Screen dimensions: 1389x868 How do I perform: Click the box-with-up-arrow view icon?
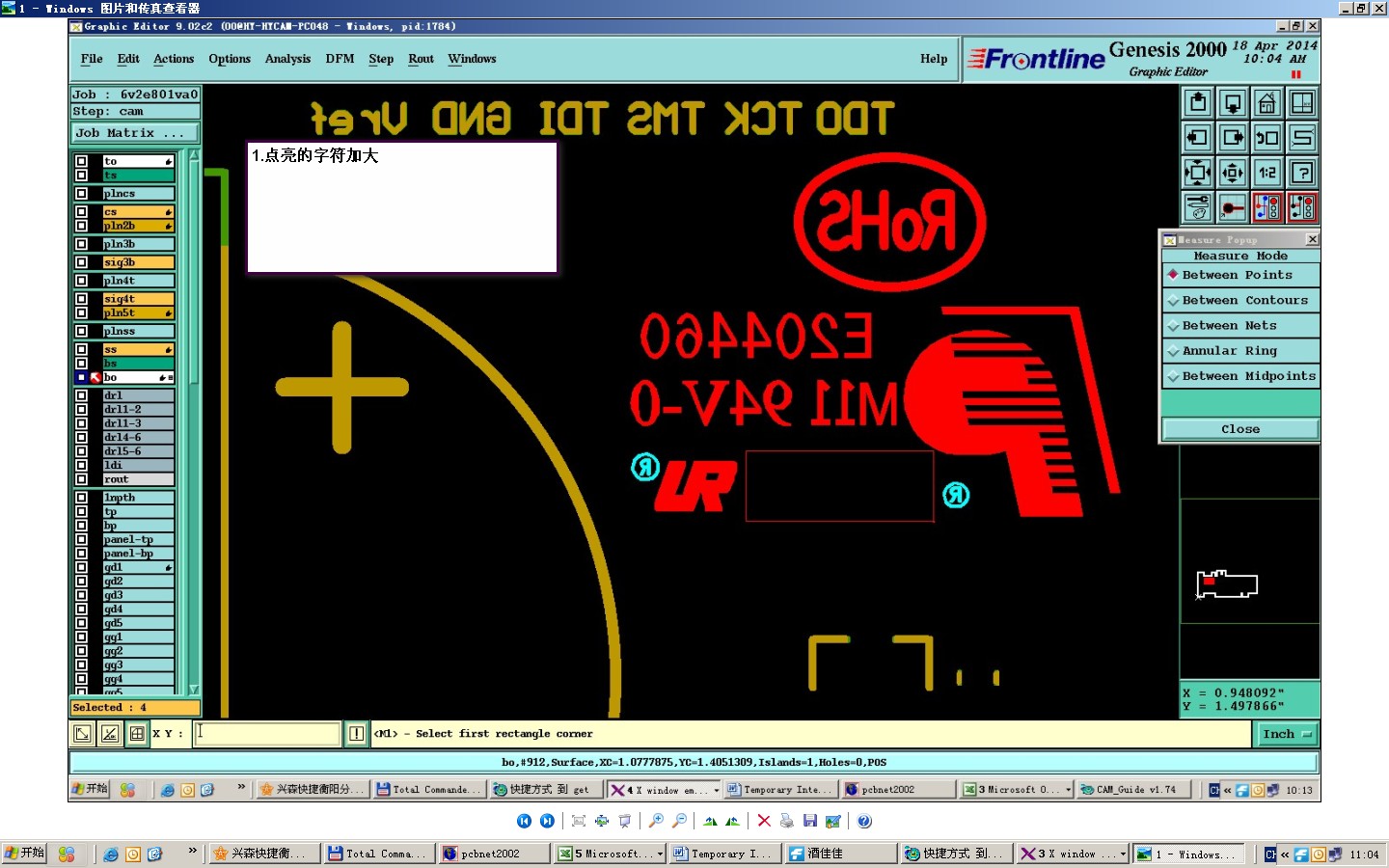pos(1198,103)
